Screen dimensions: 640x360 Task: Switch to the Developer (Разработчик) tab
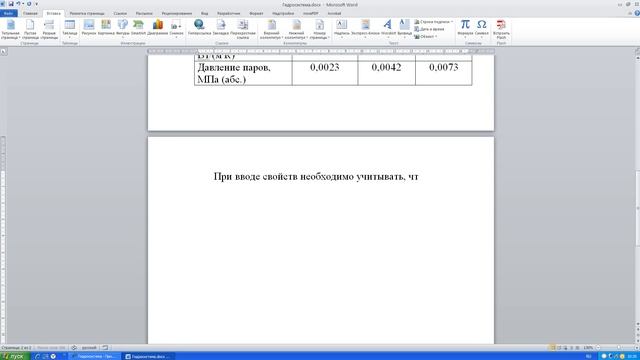coord(229,13)
